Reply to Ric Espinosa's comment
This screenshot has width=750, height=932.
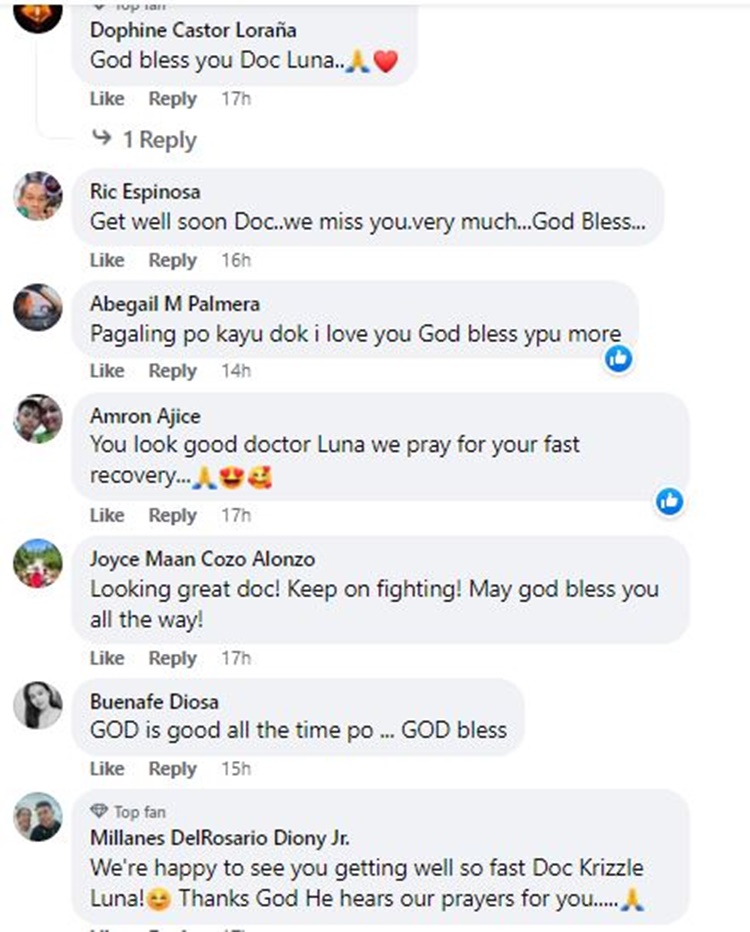pyautogui.click(x=172, y=260)
